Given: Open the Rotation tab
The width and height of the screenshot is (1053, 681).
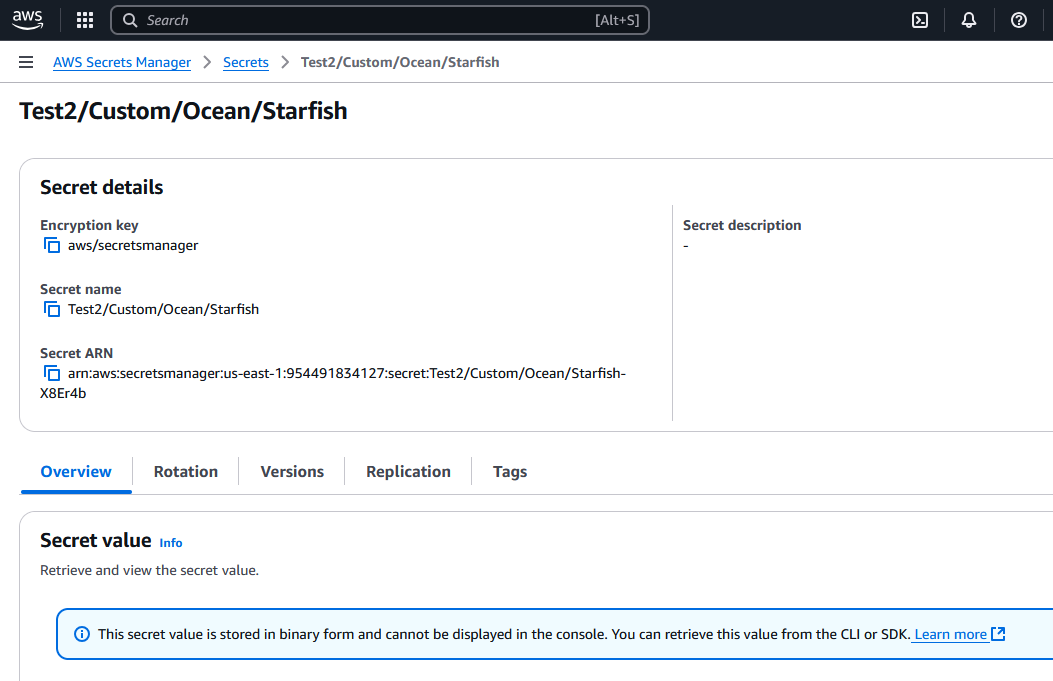Looking at the screenshot, I should coord(186,472).
